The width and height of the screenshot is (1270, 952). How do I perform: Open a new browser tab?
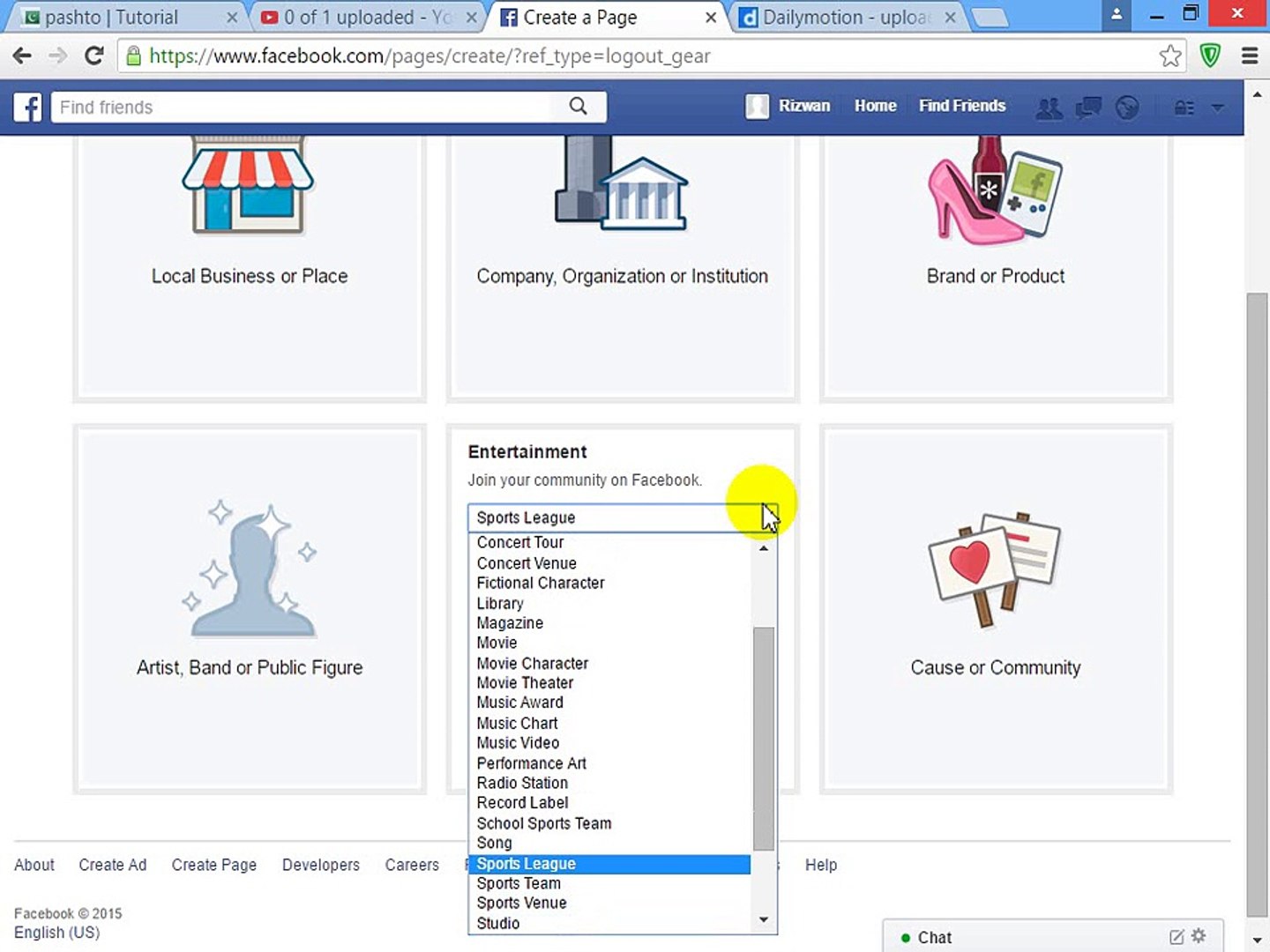tap(990, 18)
